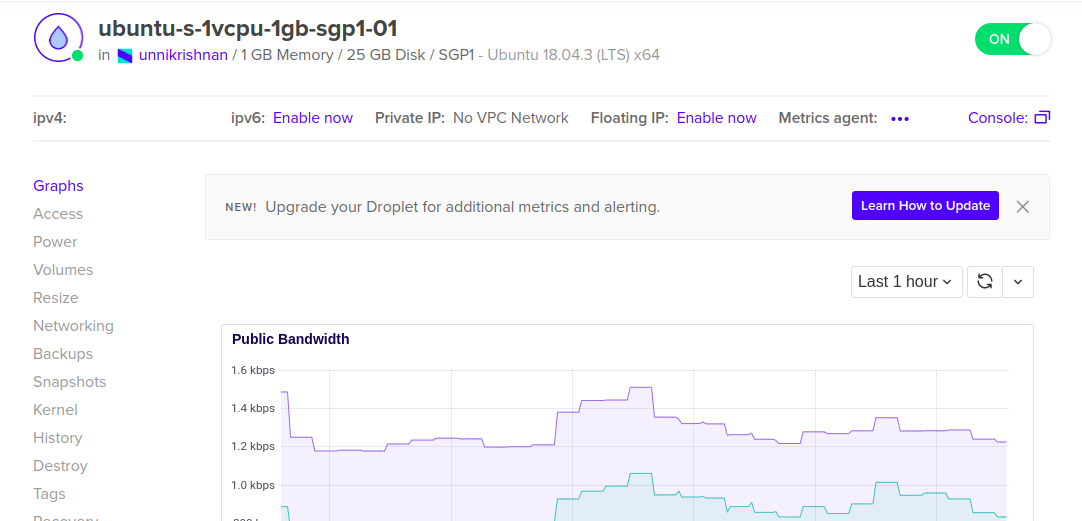This screenshot has height=521, width=1082.
Task: Turn off the droplet power switch
Action: (x=1012, y=39)
